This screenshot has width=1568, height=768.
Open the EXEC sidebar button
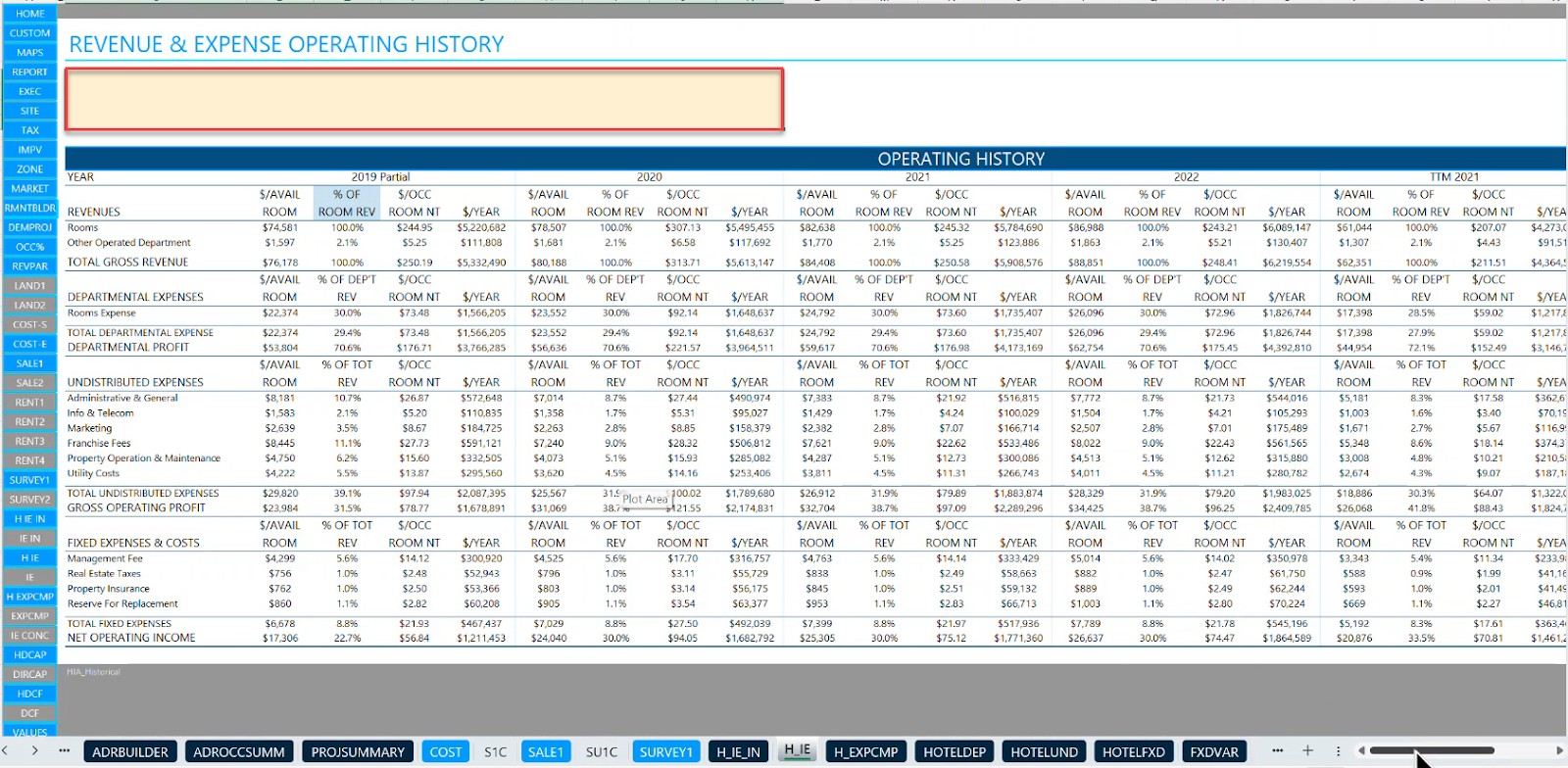click(29, 92)
